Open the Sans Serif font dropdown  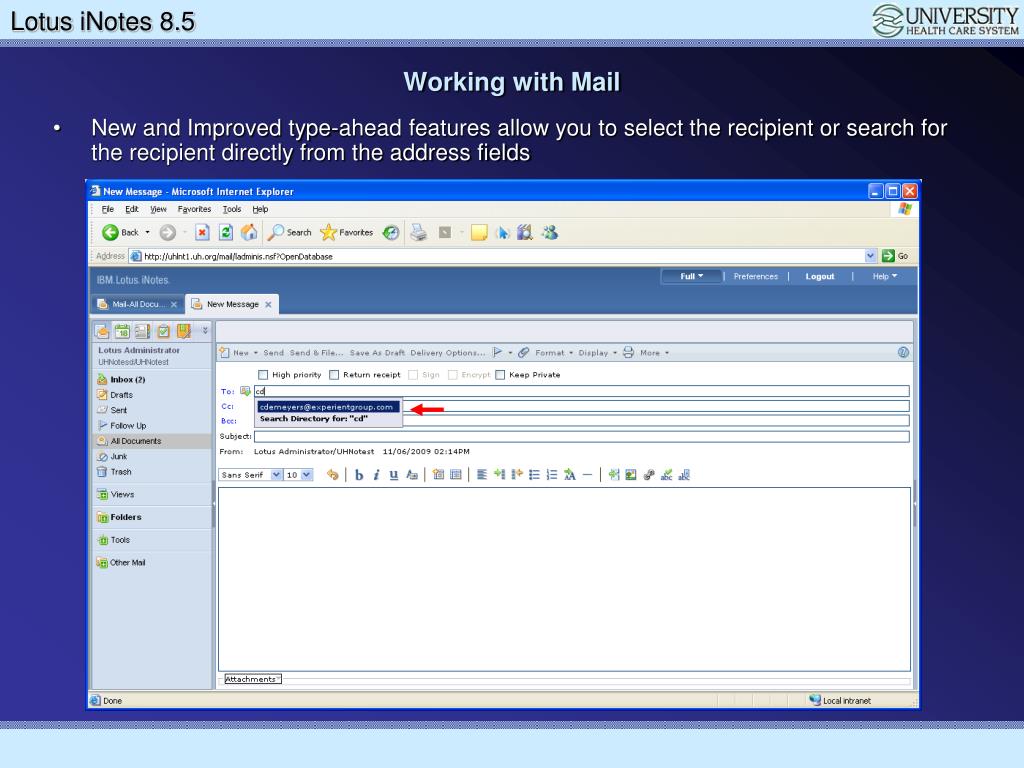tap(276, 475)
